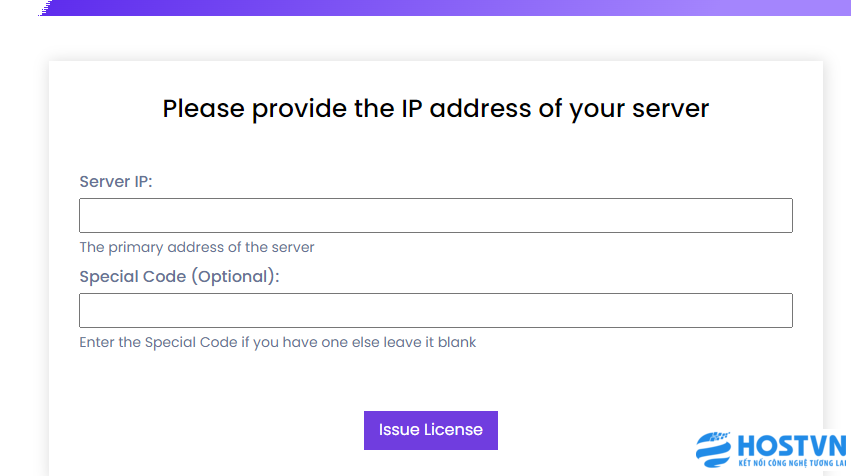Click the "Special Code (Optional):" label
Image resolution: width=851 pixels, height=476 pixels.
(179, 277)
